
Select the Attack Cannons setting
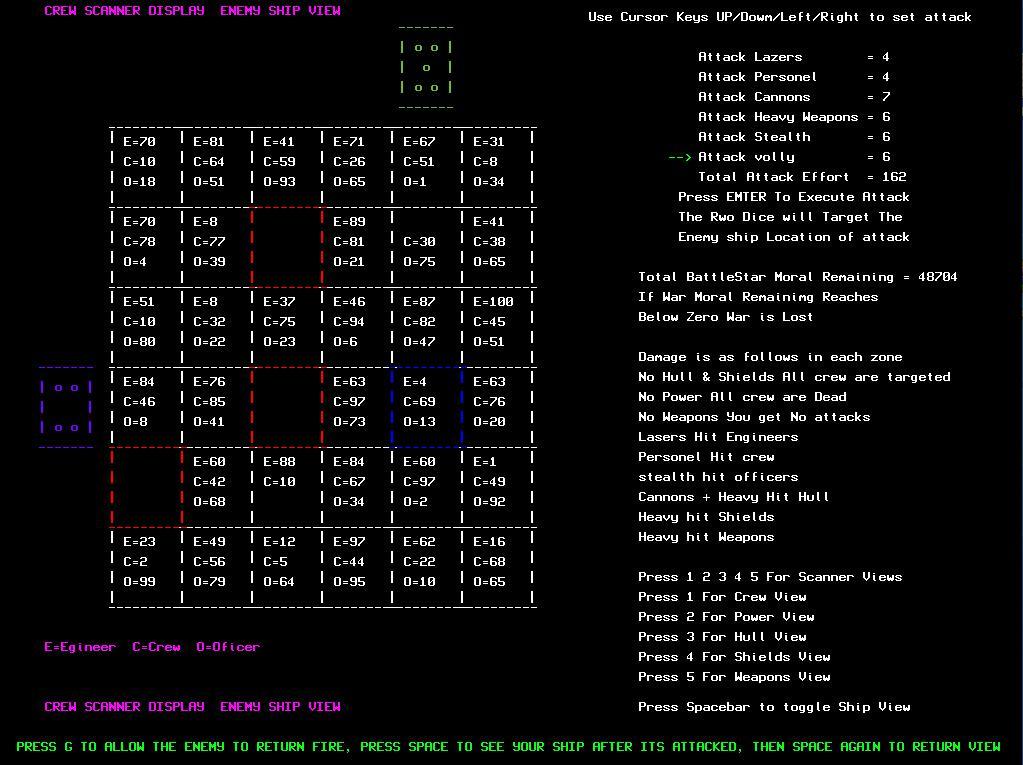pyautogui.click(x=756, y=97)
